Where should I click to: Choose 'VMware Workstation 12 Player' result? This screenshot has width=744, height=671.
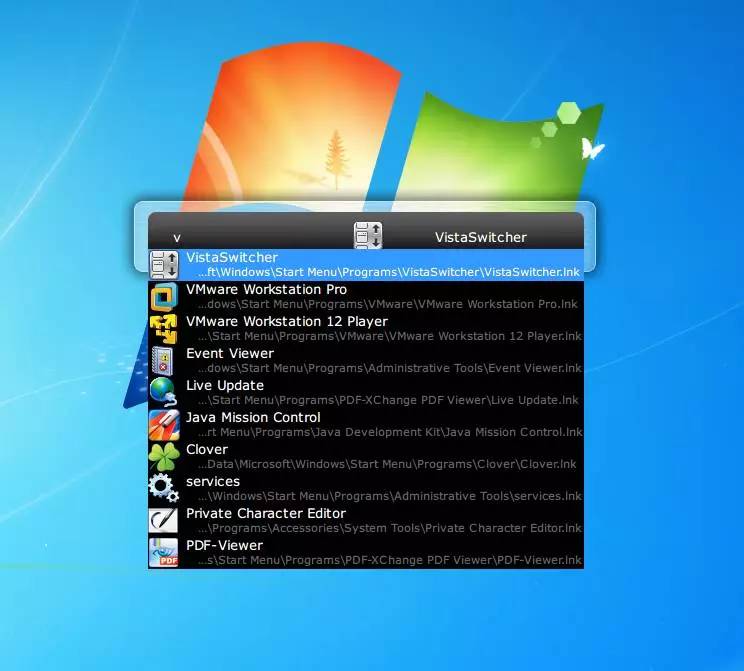[x=287, y=321]
